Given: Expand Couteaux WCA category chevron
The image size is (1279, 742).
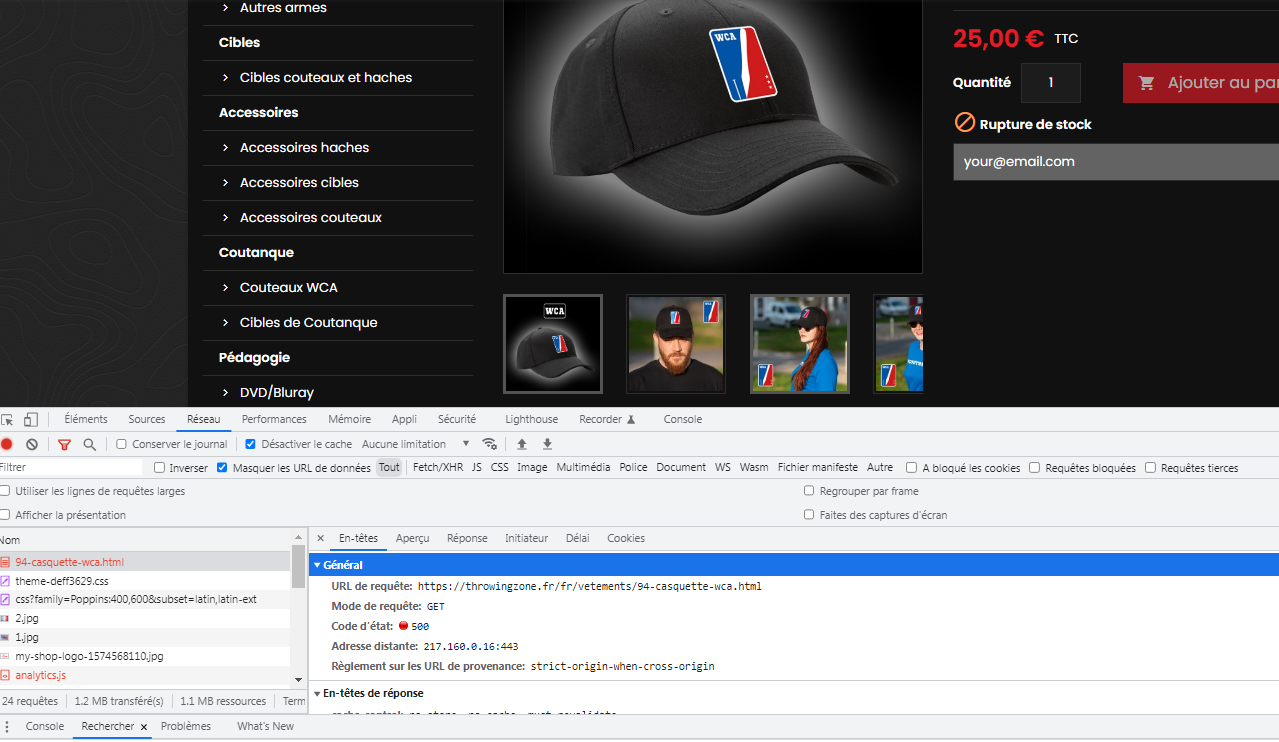Looking at the screenshot, I should click(x=225, y=288).
